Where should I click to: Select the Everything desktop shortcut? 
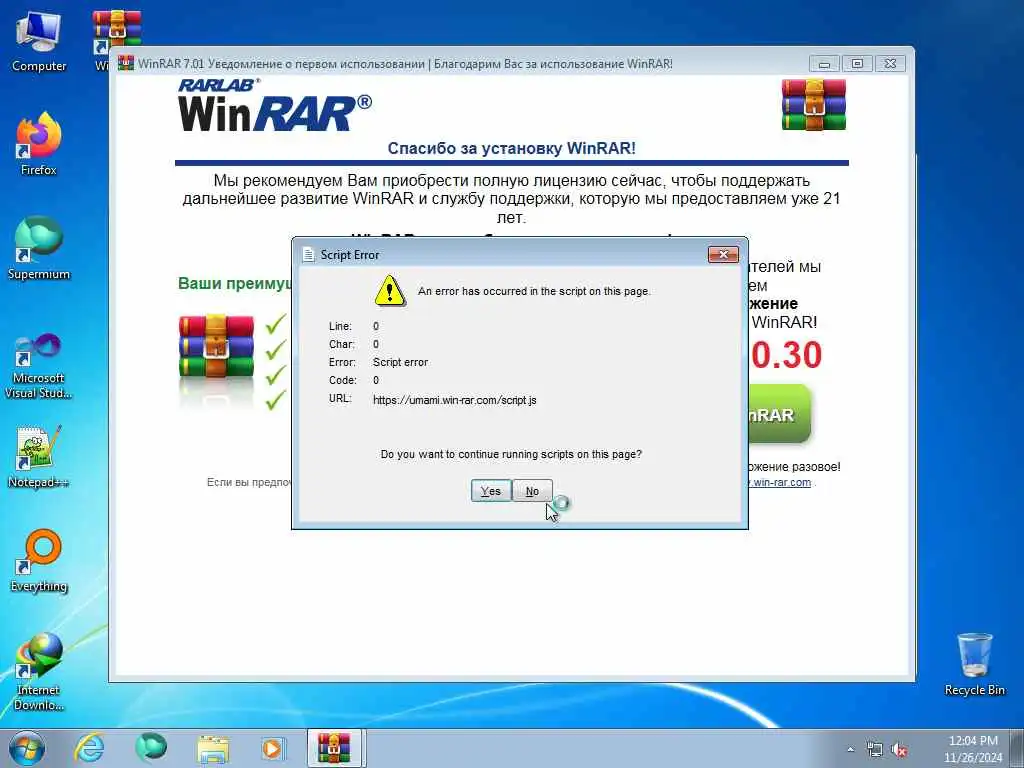tap(39, 561)
